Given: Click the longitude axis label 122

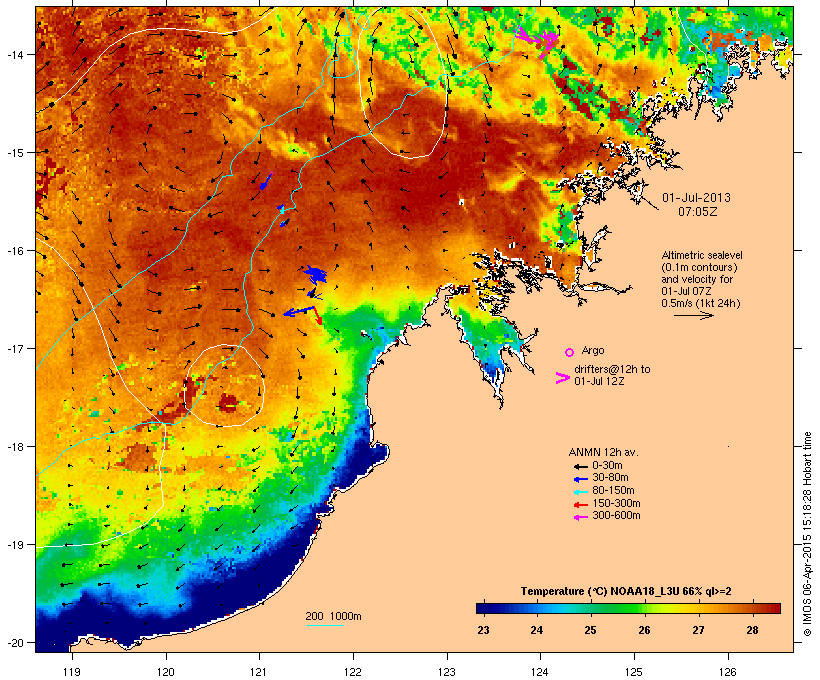Looking at the screenshot, I should pos(353,672).
